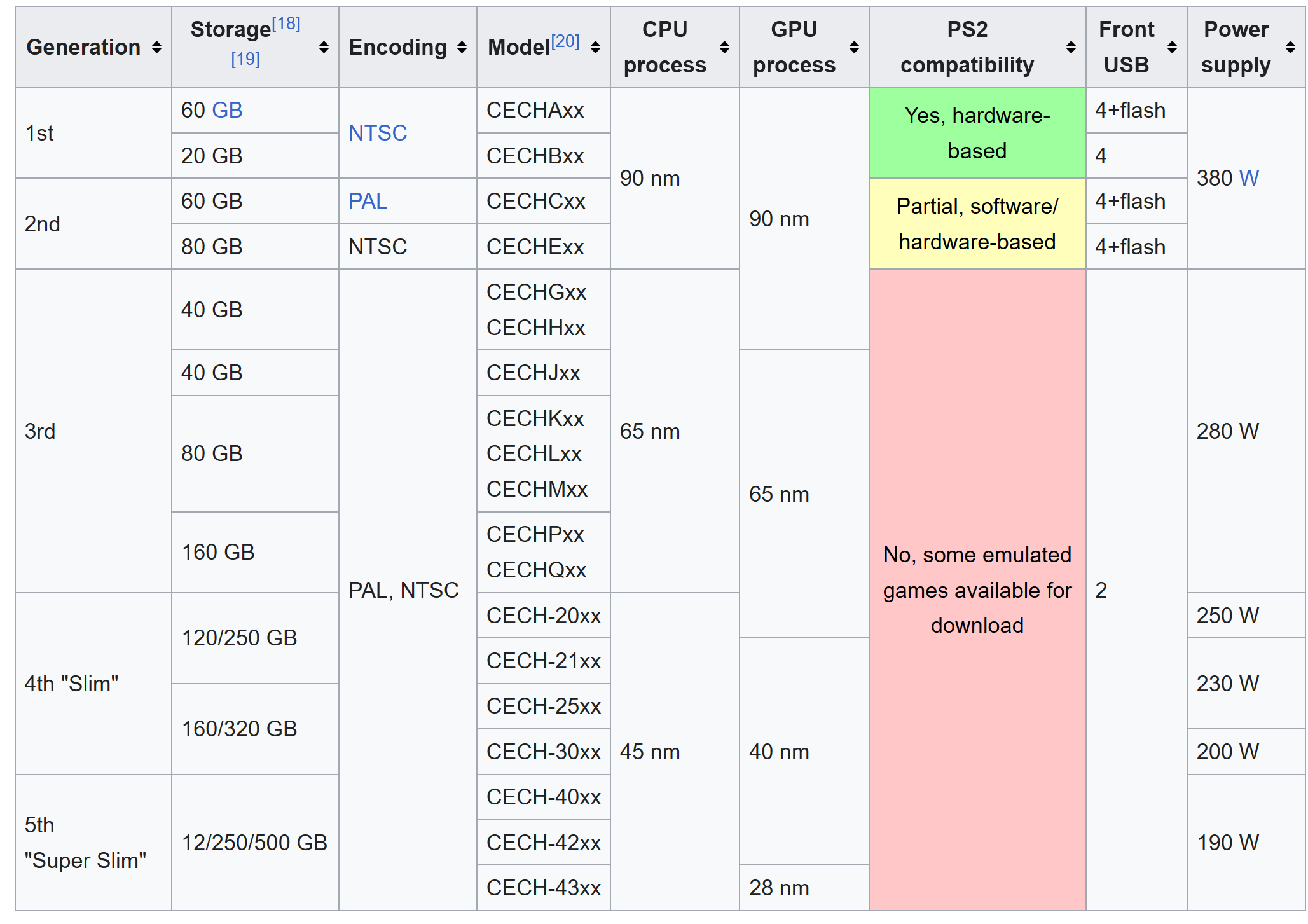Viewport: 1308px width, 924px height.
Task: Sort the CPU process column
Action: coord(724,47)
